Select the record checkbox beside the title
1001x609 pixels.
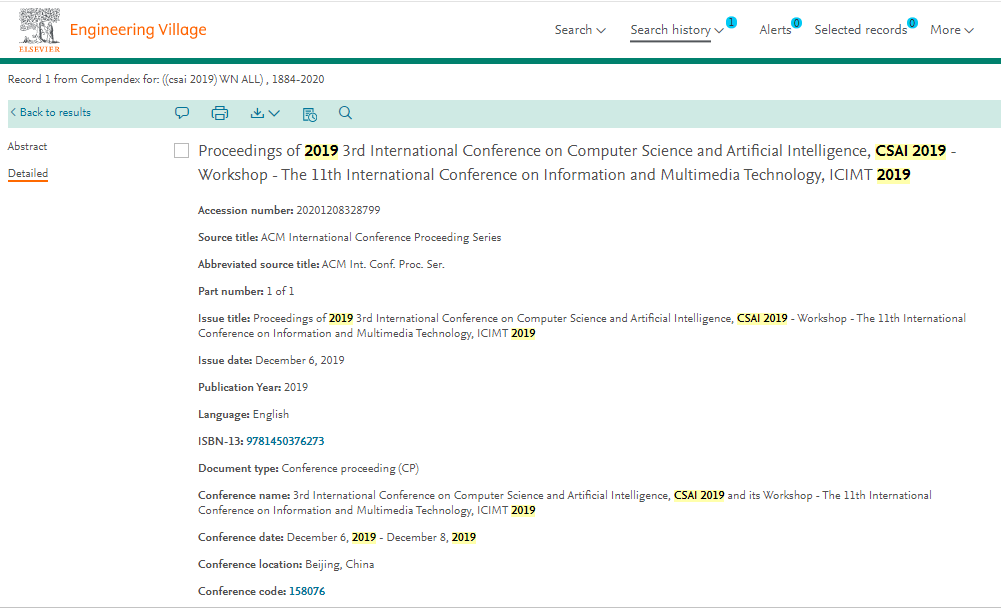(182, 151)
